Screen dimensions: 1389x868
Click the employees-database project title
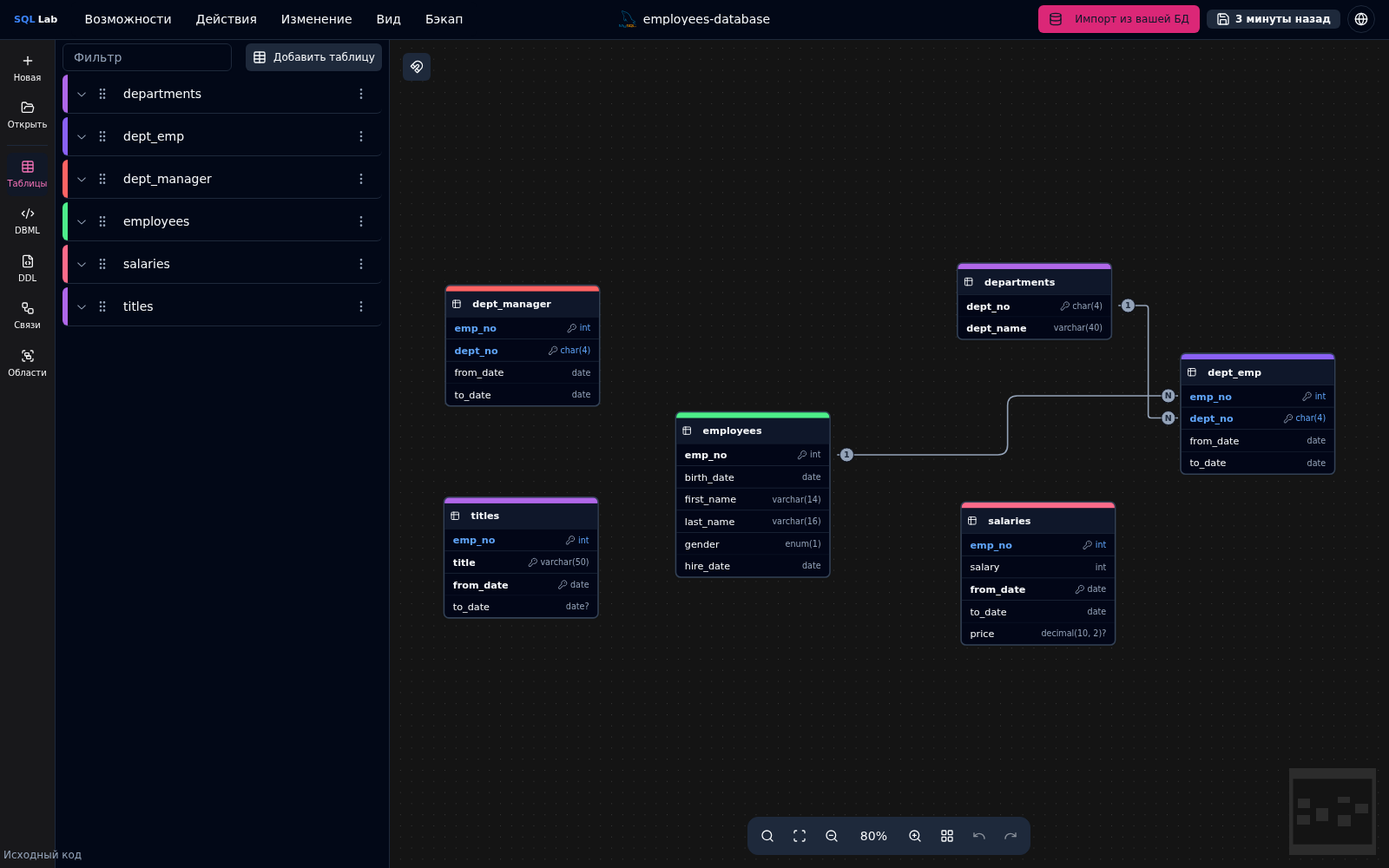(706, 19)
